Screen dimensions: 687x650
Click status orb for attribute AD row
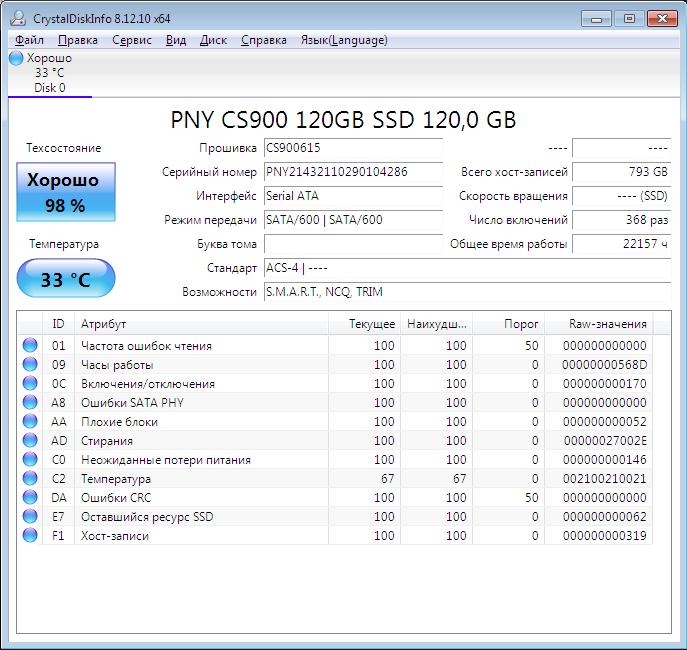coord(30,440)
